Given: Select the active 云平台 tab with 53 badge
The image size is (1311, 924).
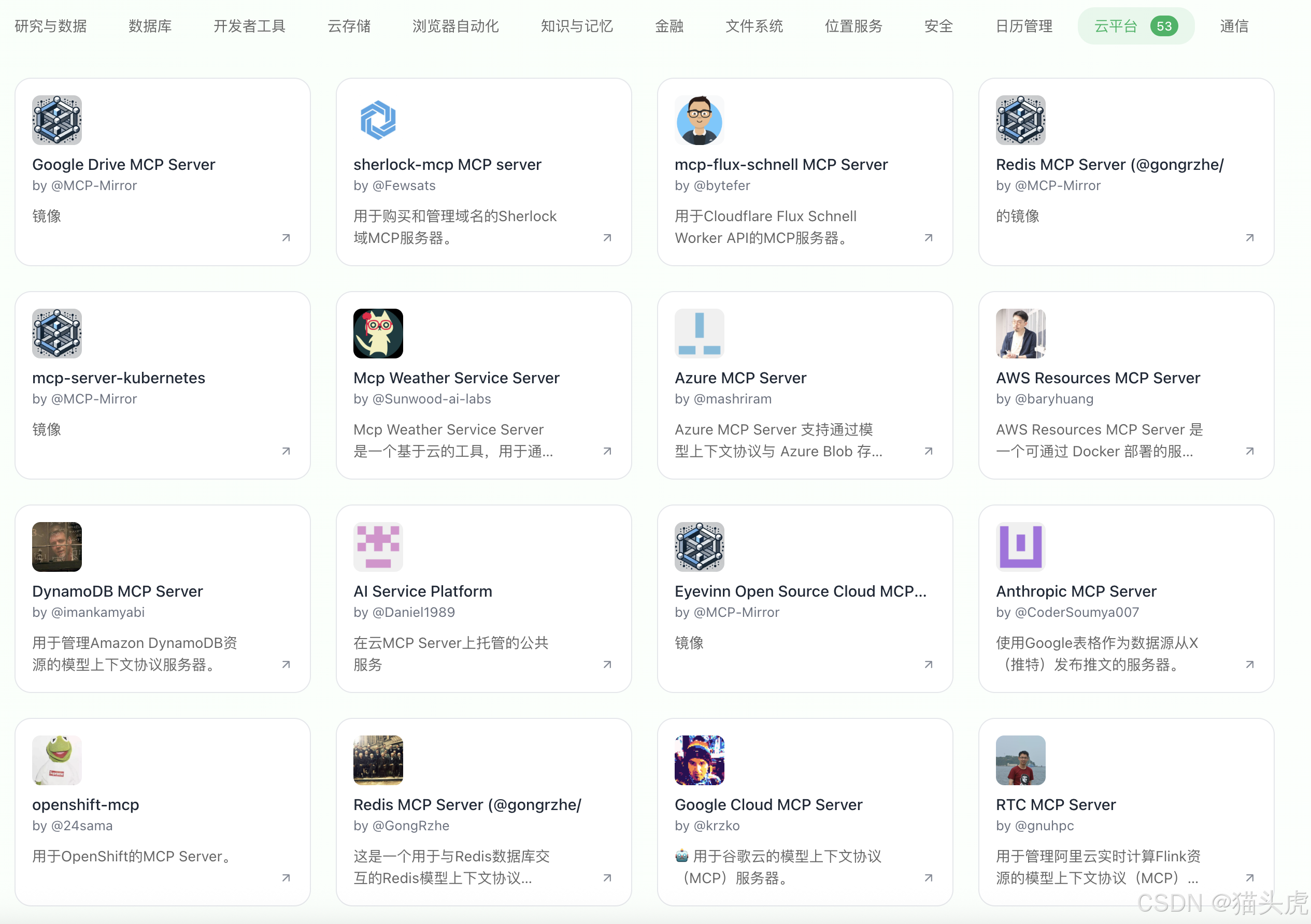Looking at the screenshot, I should (x=1135, y=26).
